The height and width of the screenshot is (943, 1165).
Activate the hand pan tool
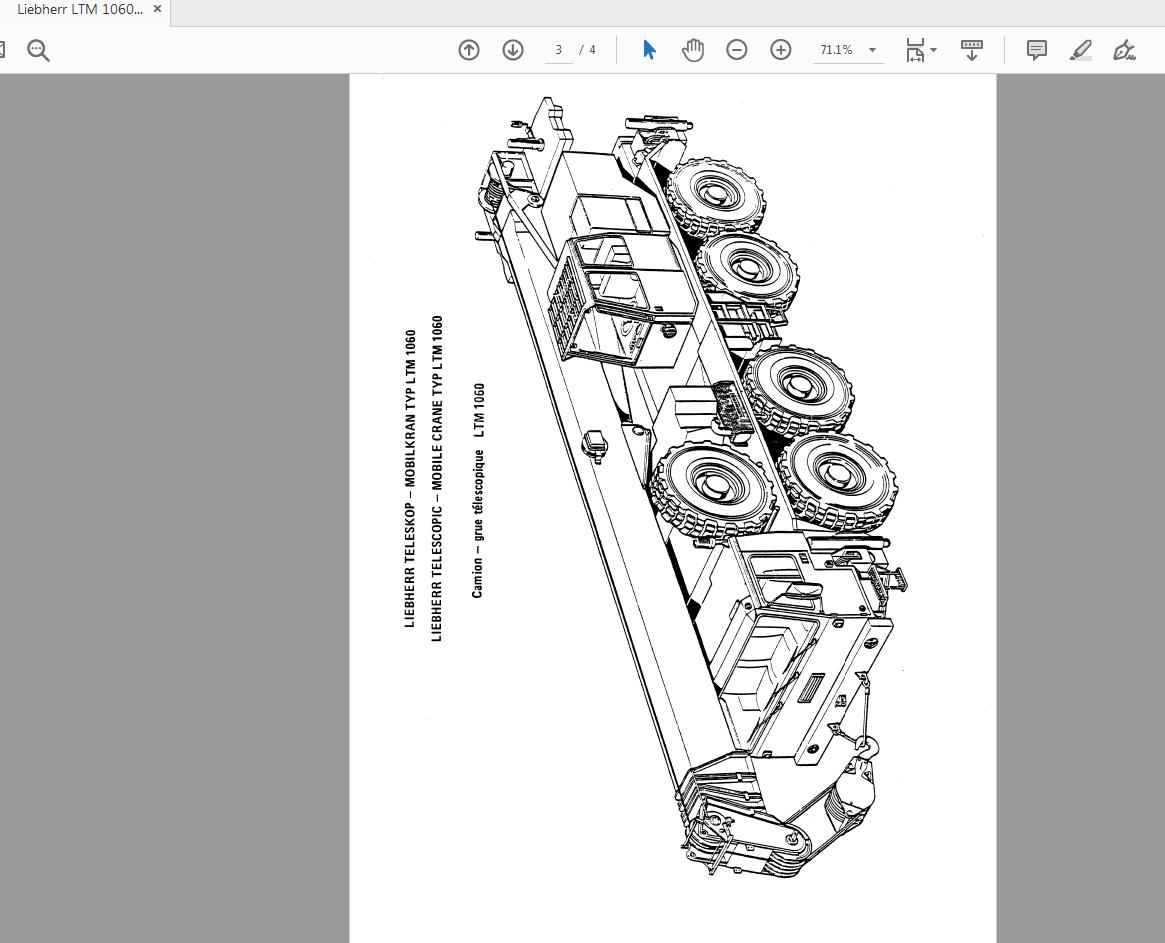click(692, 50)
